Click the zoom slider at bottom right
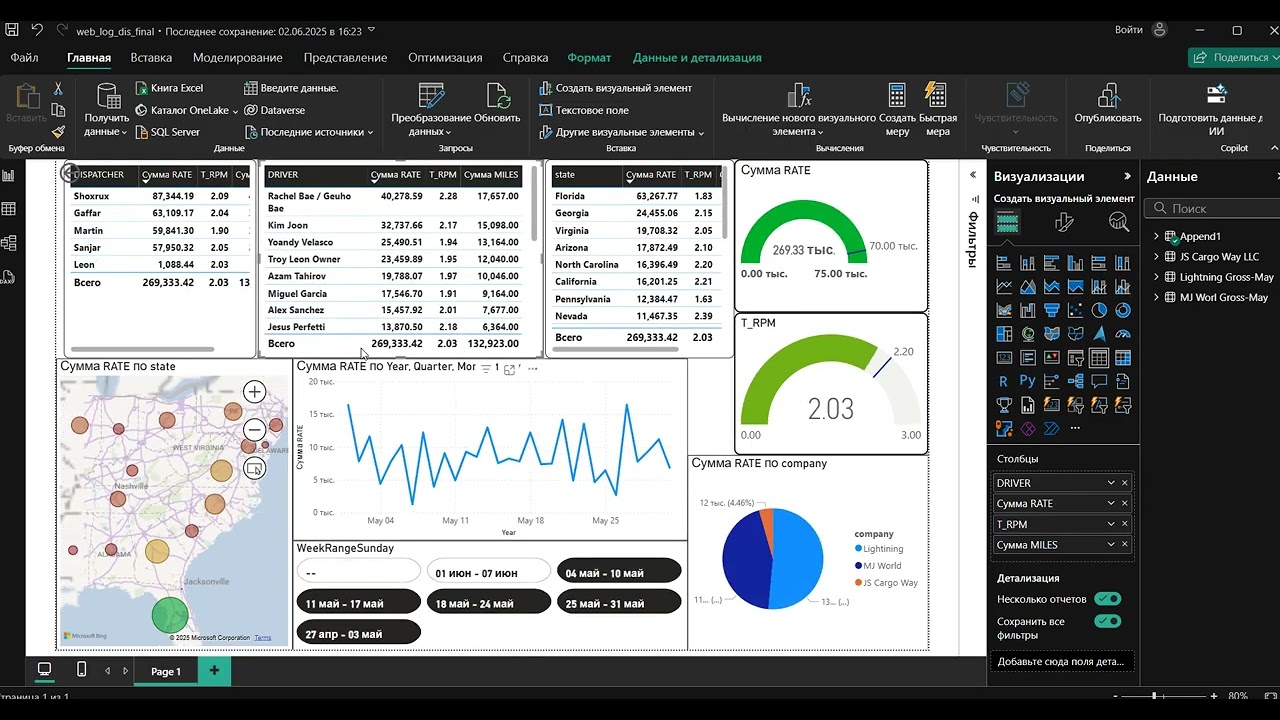This screenshot has width=1280, height=720. point(1154,695)
